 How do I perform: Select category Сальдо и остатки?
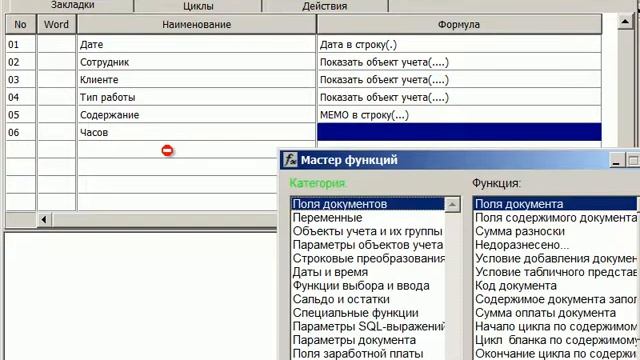tap(368, 299)
